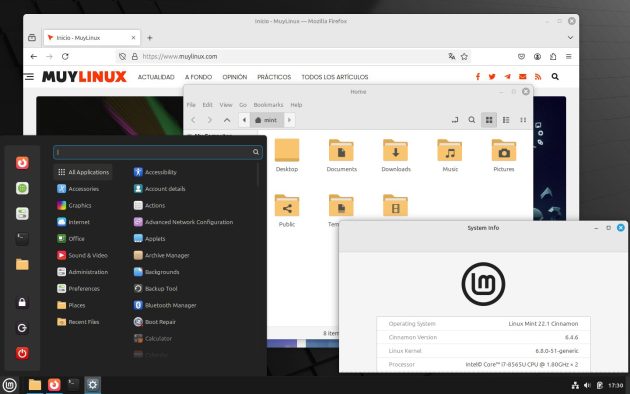Open the Pictures folder
Viewport: 630px width, 394px height.
(504, 155)
